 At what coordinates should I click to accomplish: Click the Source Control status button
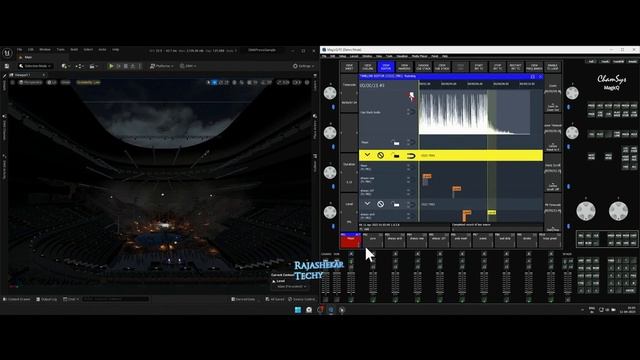click(x=302, y=299)
